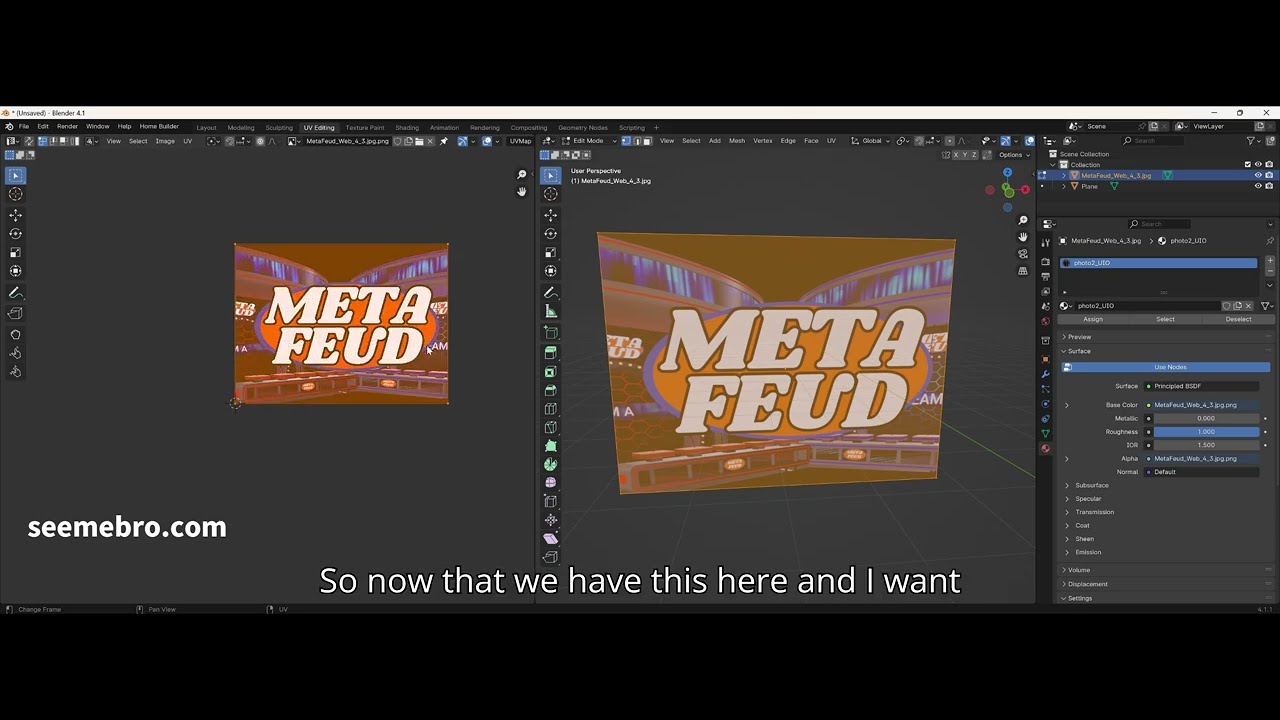This screenshot has height=720, width=1280.
Task: Expand the Volume panel
Action: click(1078, 570)
